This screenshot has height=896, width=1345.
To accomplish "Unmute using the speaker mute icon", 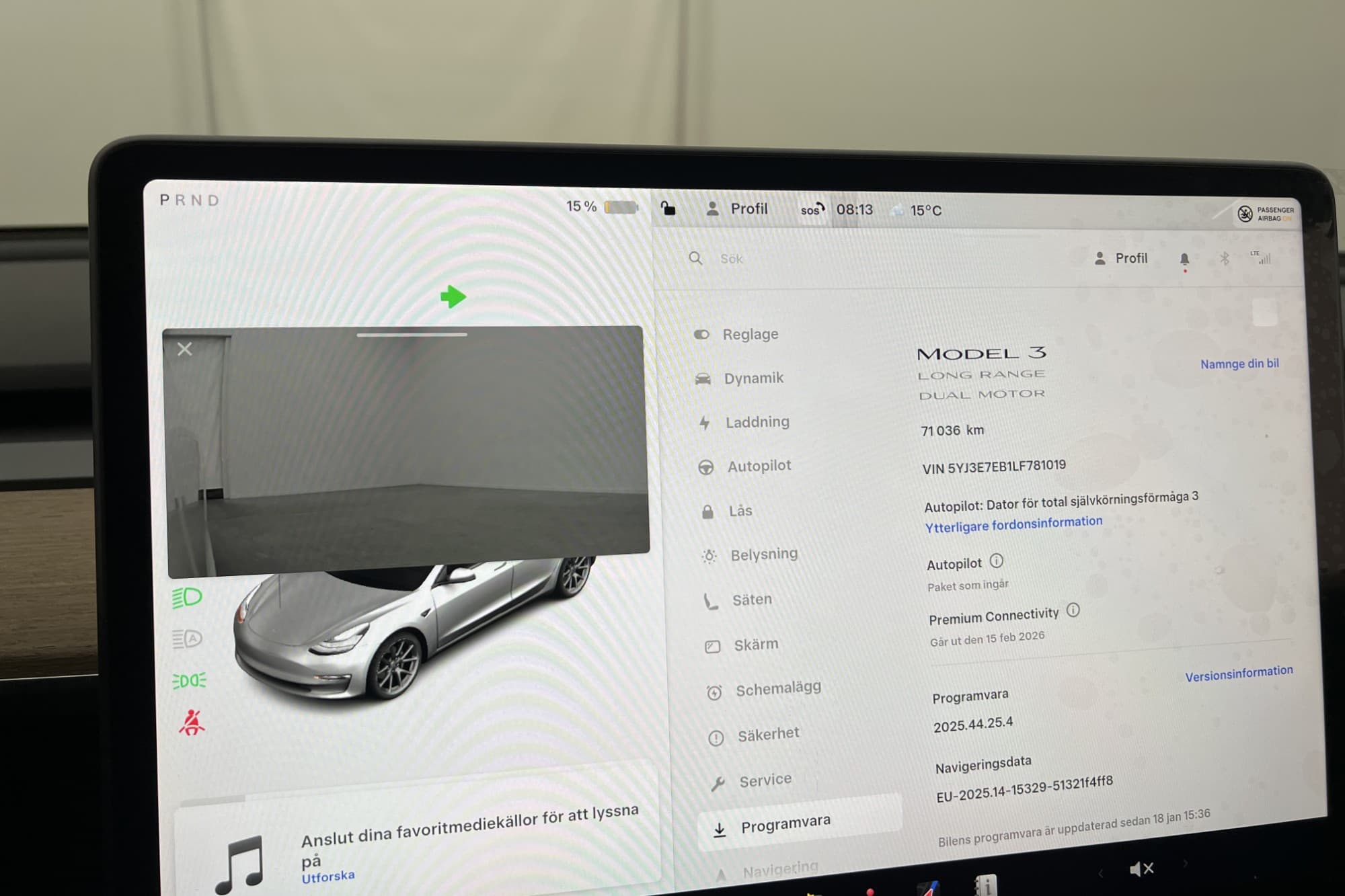I will 1141,869.
